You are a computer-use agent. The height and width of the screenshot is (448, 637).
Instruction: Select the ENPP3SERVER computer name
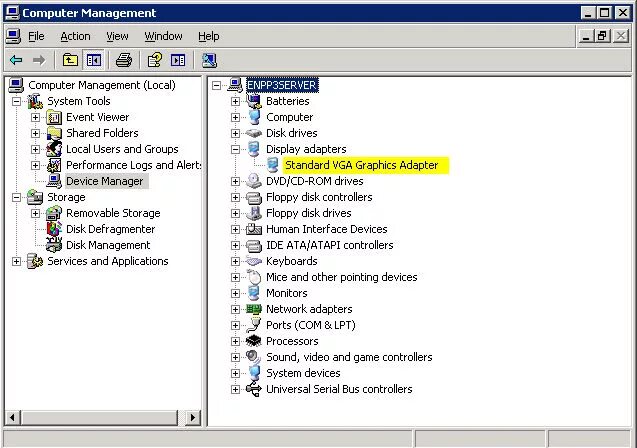tap(282, 85)
